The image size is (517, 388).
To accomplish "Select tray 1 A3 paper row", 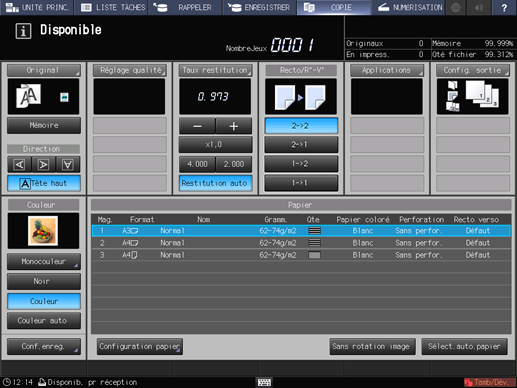I will pyautogui.click(x=301, y=231).
